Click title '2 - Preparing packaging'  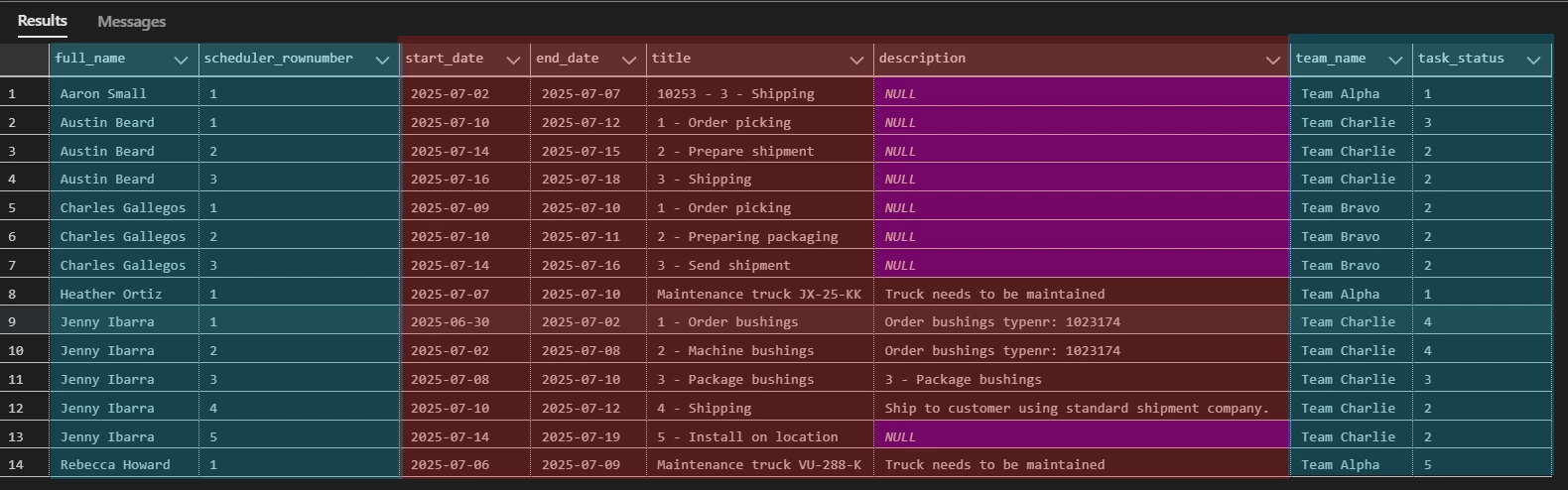(x=760, y=236)
